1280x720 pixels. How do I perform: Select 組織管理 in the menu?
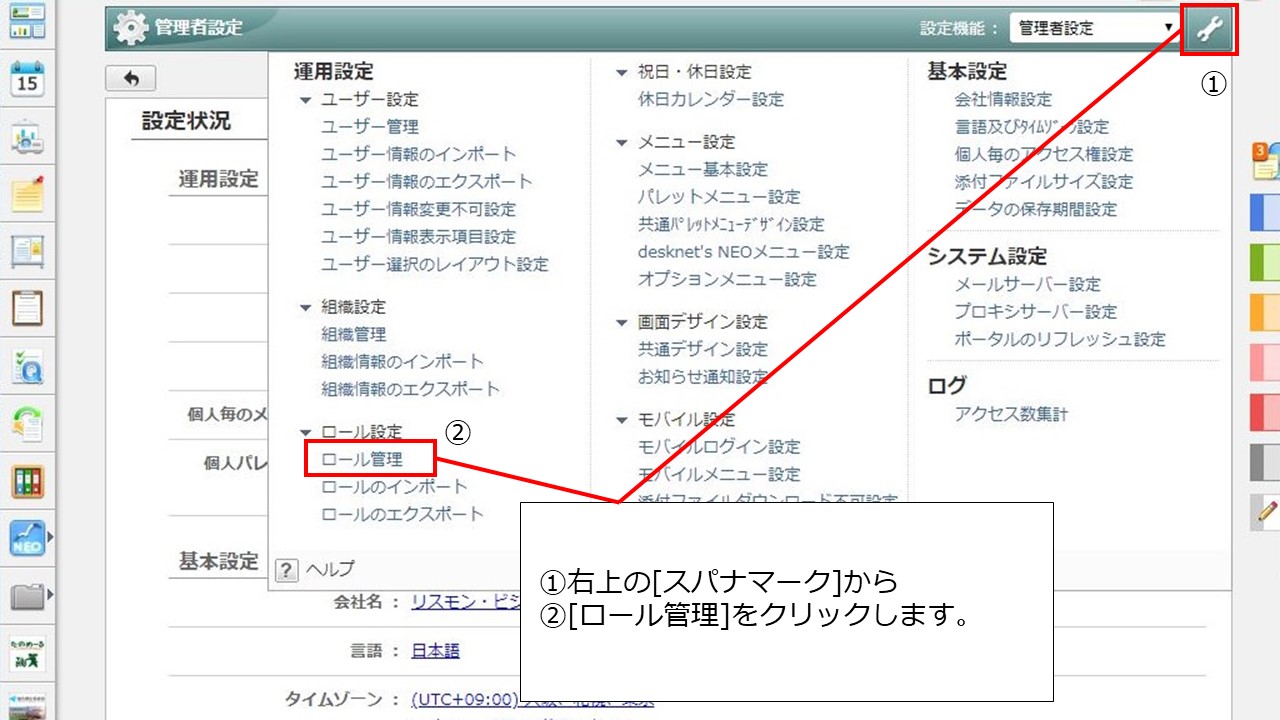[354, 334]
